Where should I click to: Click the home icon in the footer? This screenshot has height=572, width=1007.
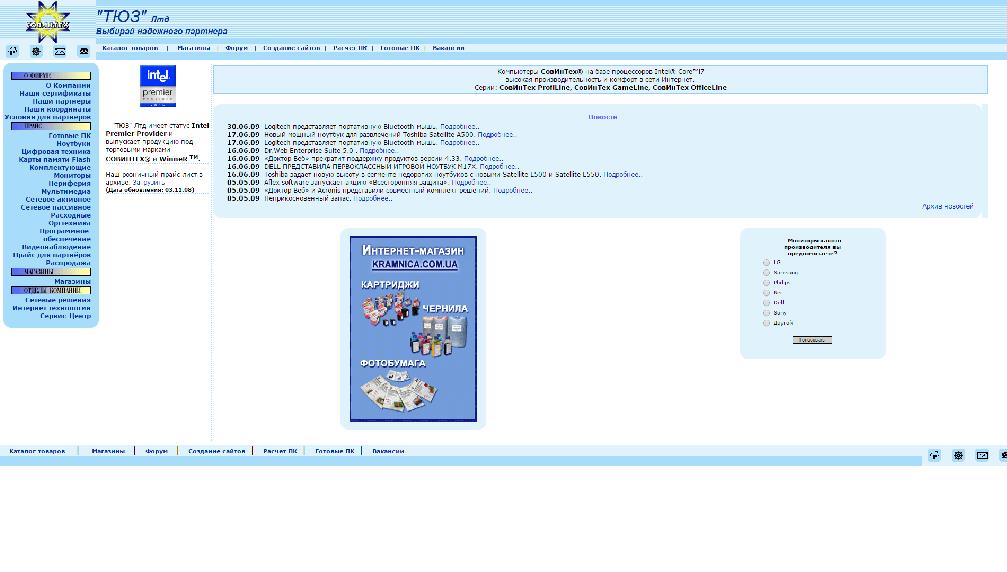point(934,455)
